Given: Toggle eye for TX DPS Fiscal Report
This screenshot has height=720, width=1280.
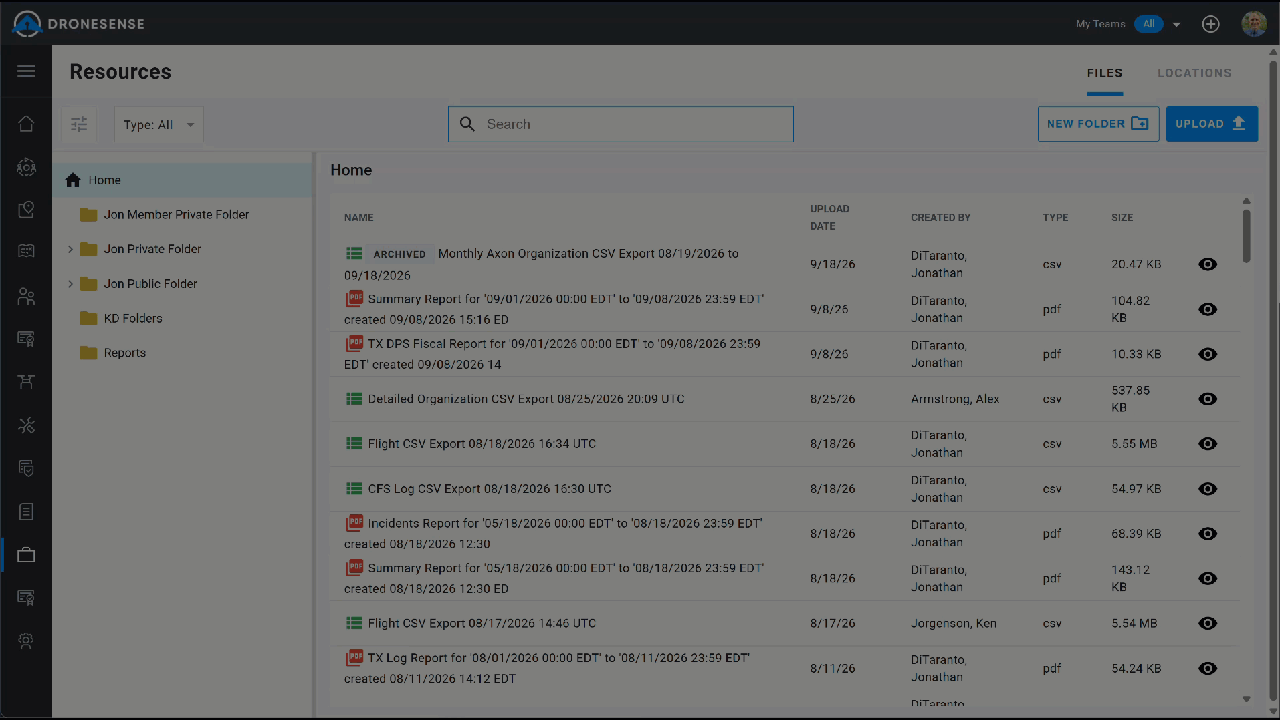Looking at the screenshot, I should point(1208,354).
